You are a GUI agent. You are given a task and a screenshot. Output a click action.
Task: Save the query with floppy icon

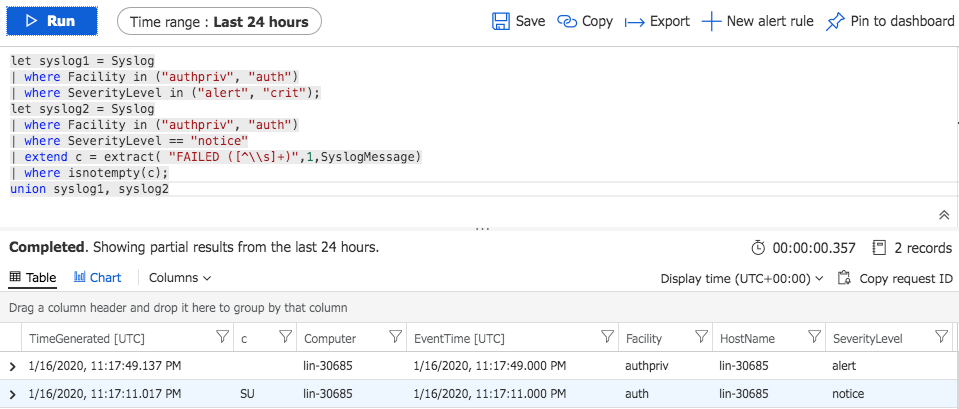519,21
